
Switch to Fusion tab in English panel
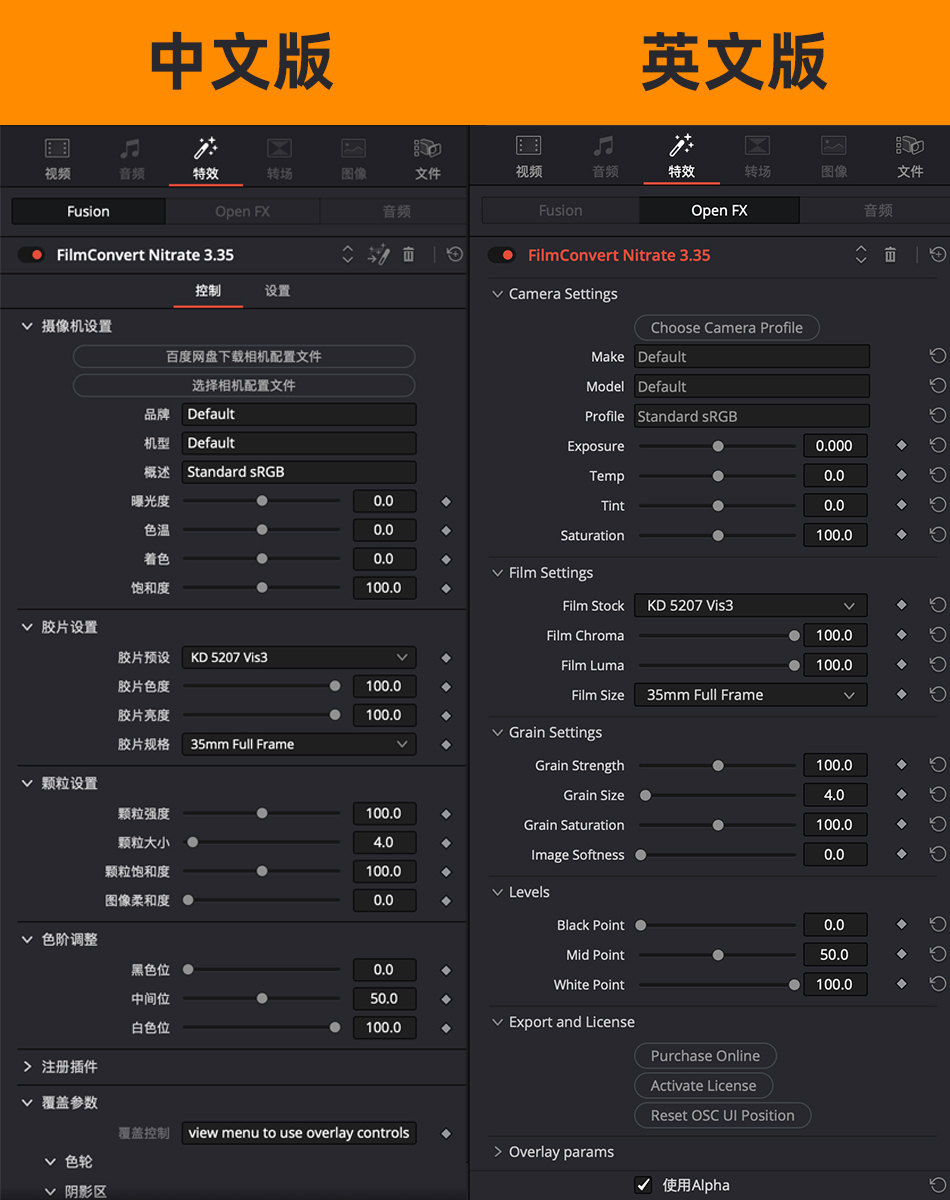[560, 210]
